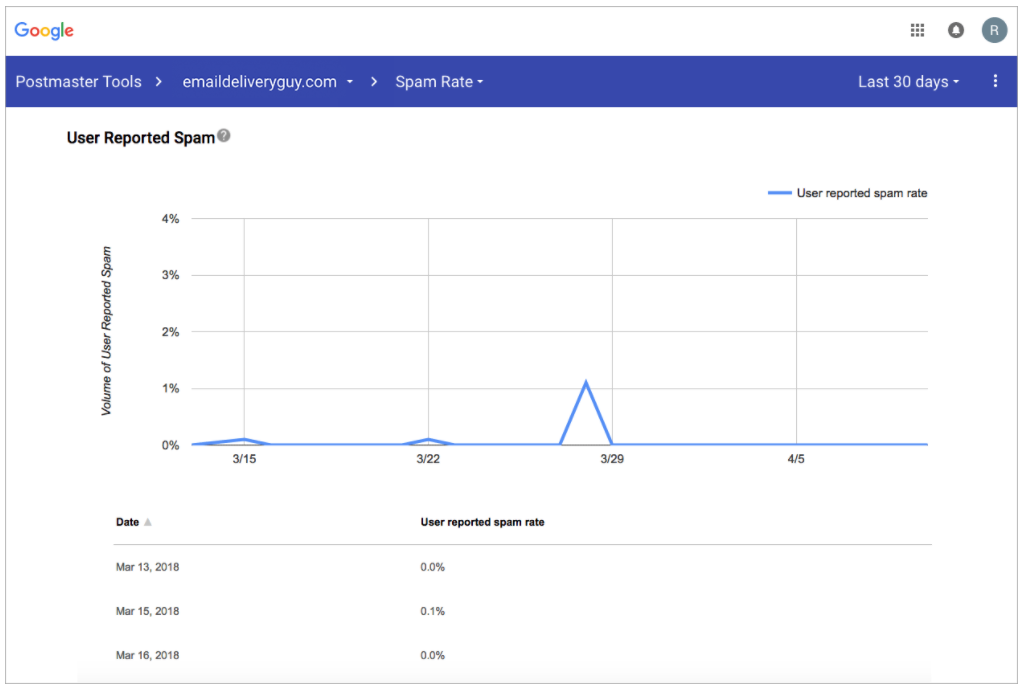Open the Google apps grid launcher
Viewport: 1022px width, 688px height.
pos(917,30)
